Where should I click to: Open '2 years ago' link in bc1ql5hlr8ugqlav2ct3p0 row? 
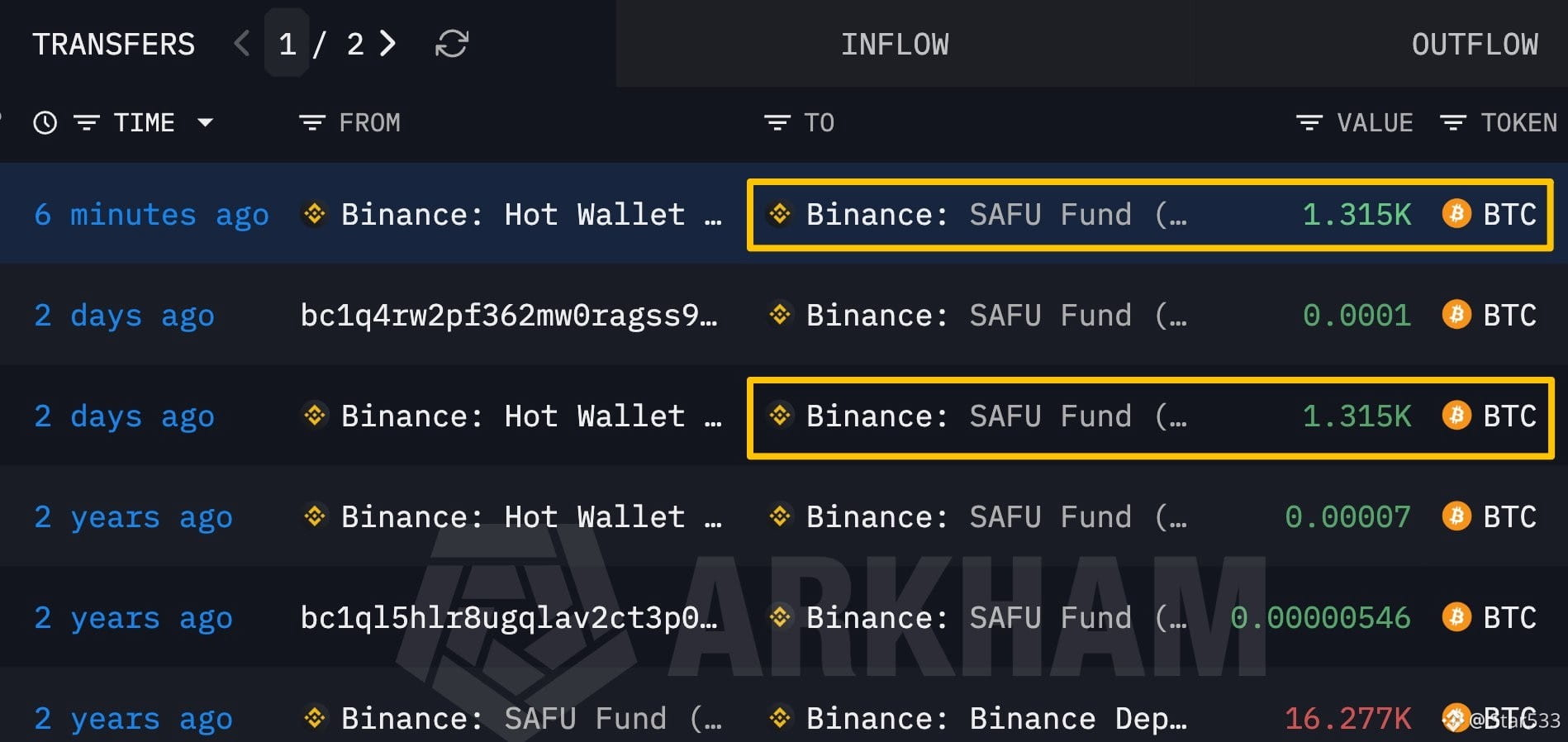click(x=133, y=618)
